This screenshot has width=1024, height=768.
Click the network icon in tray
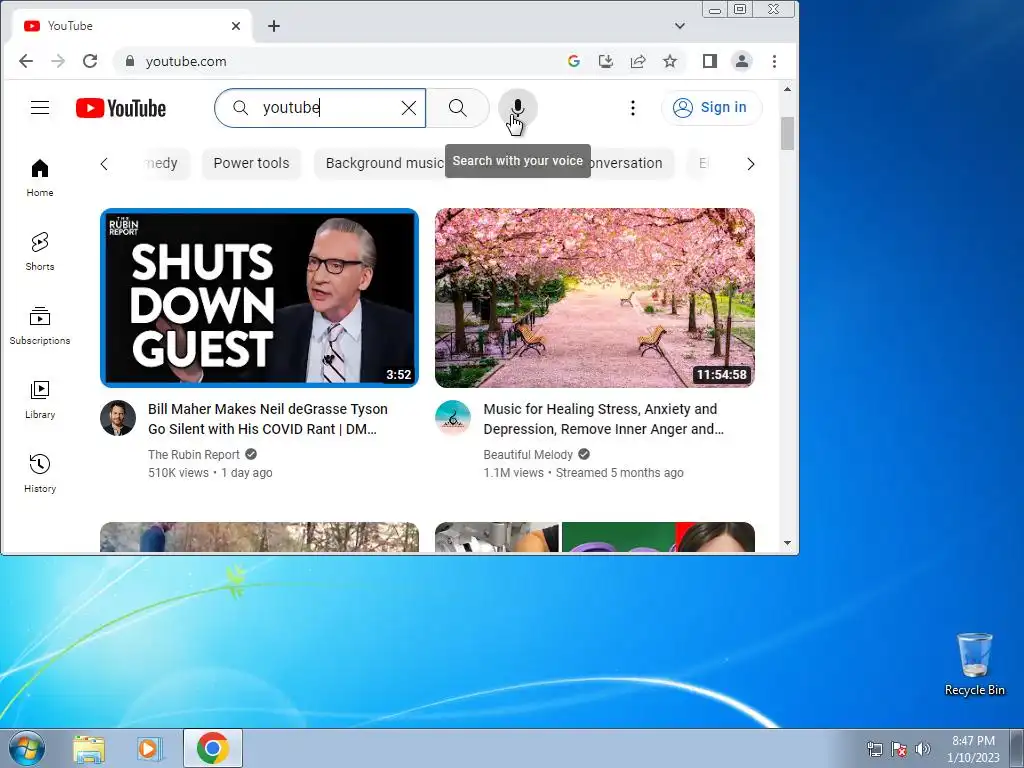(x=874, y=749)
